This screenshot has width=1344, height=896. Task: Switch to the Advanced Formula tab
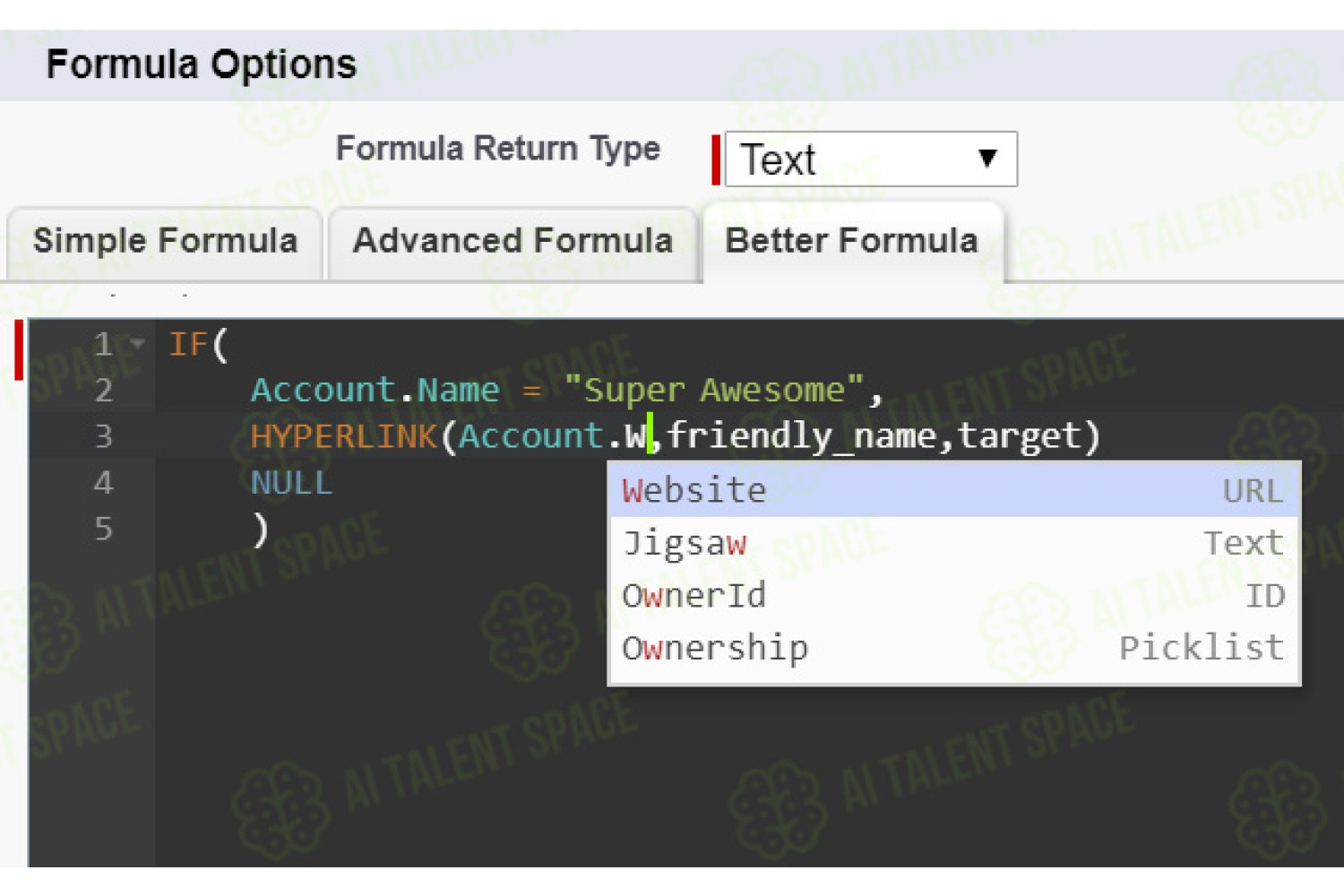pos(513,242)
